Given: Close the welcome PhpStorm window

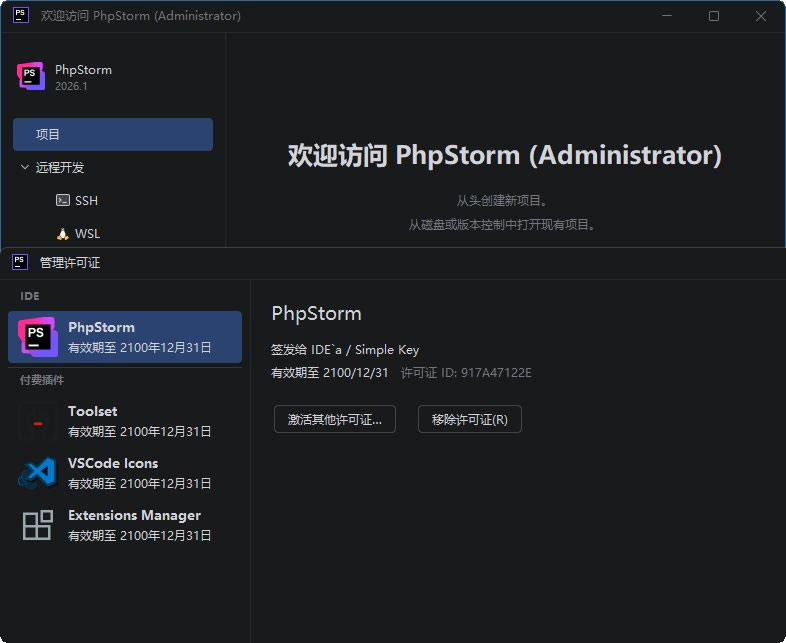Looking at the screenshot, I should (x=761, y=16).
